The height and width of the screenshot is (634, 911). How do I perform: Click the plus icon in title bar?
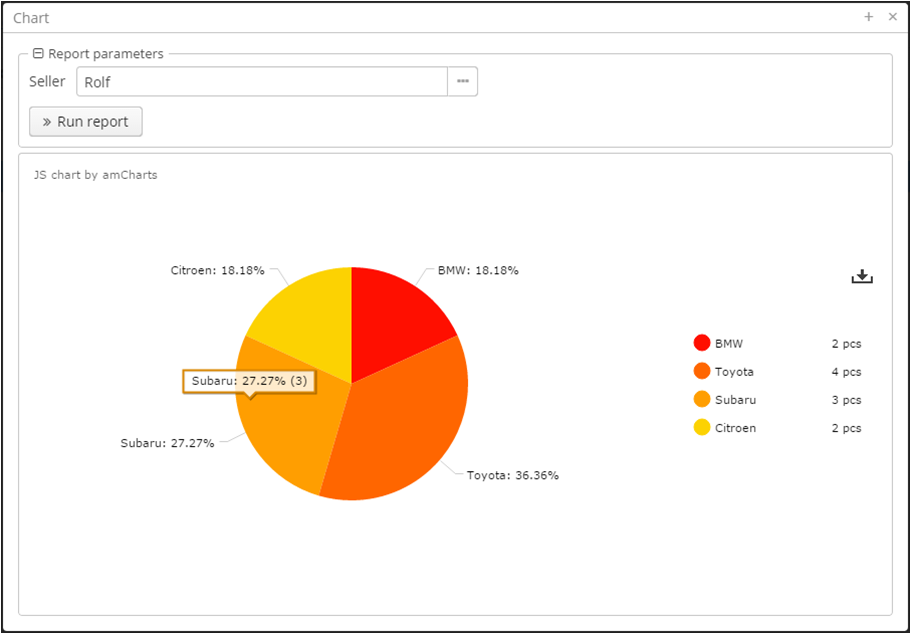[x=868, y=17]
